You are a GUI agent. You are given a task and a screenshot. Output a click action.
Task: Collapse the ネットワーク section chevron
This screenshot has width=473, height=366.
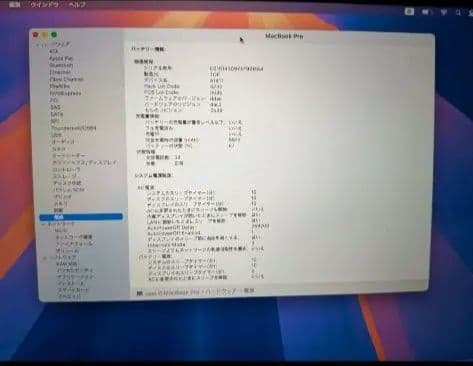44,225
